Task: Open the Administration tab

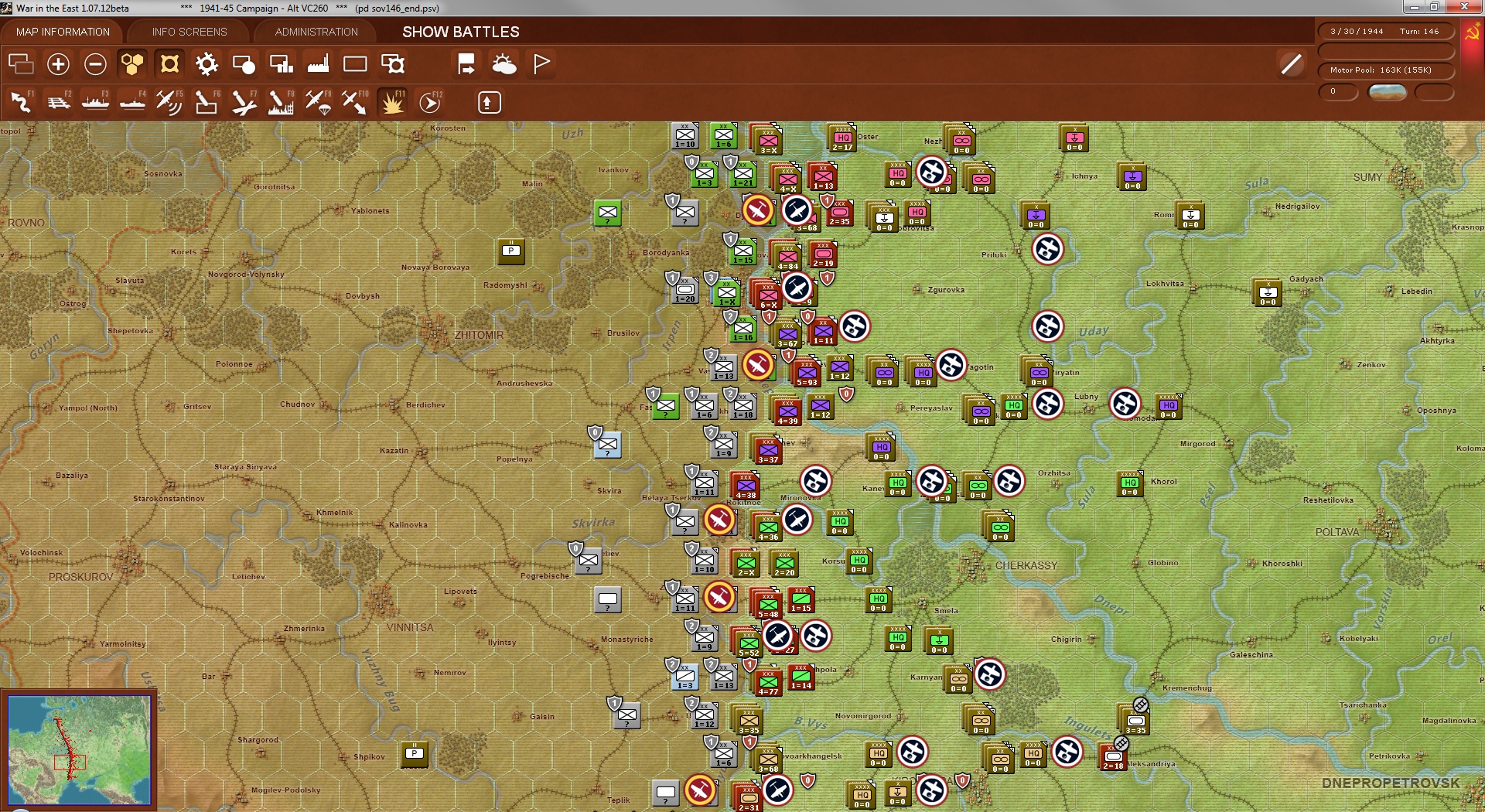Action: click(x=316, y=32)
